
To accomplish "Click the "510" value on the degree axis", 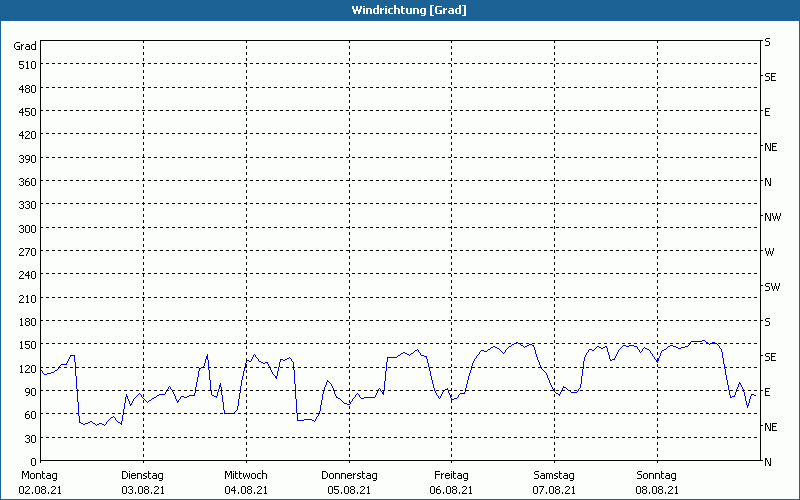I will 28,65.
